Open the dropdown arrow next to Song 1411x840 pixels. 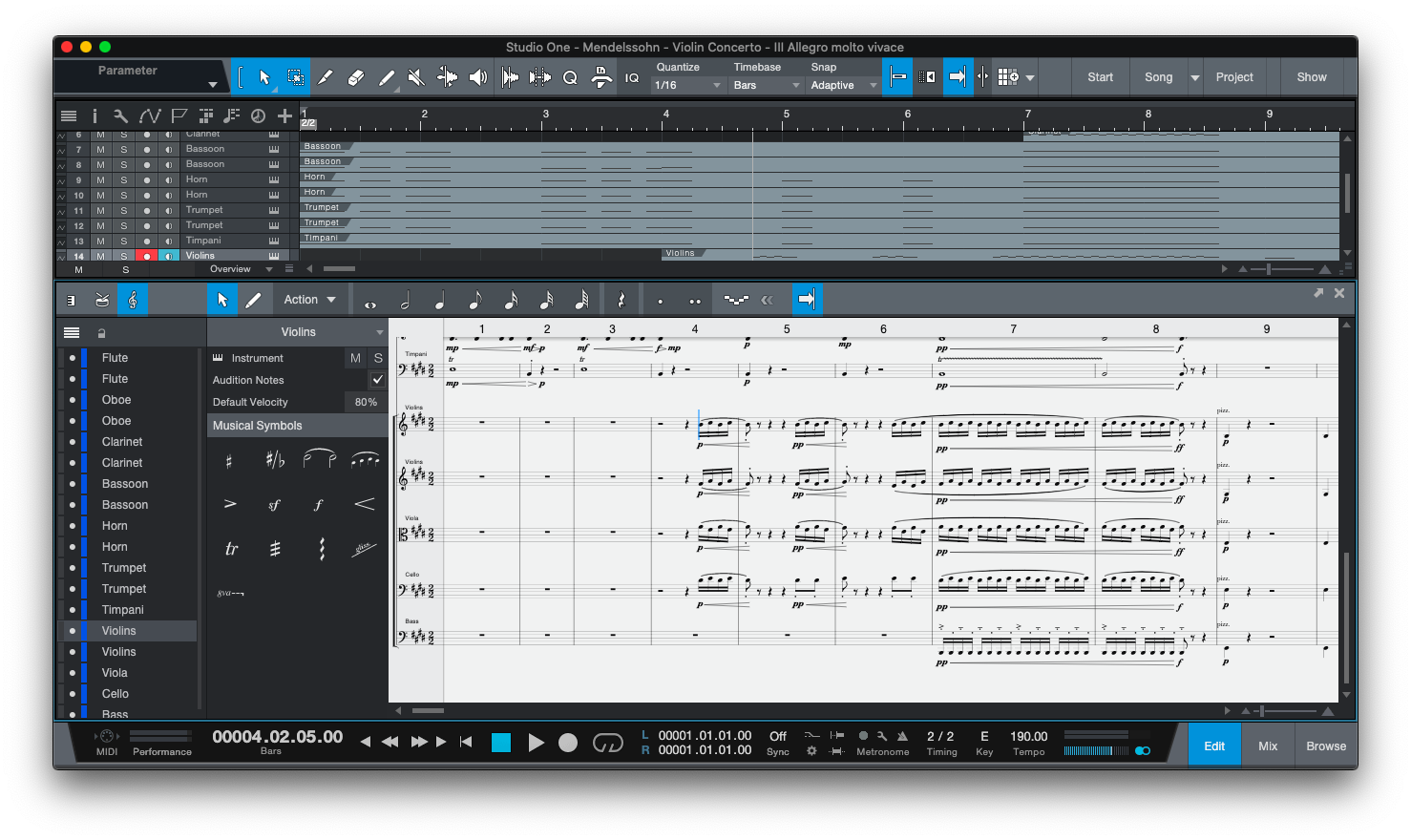[1194, 78]
